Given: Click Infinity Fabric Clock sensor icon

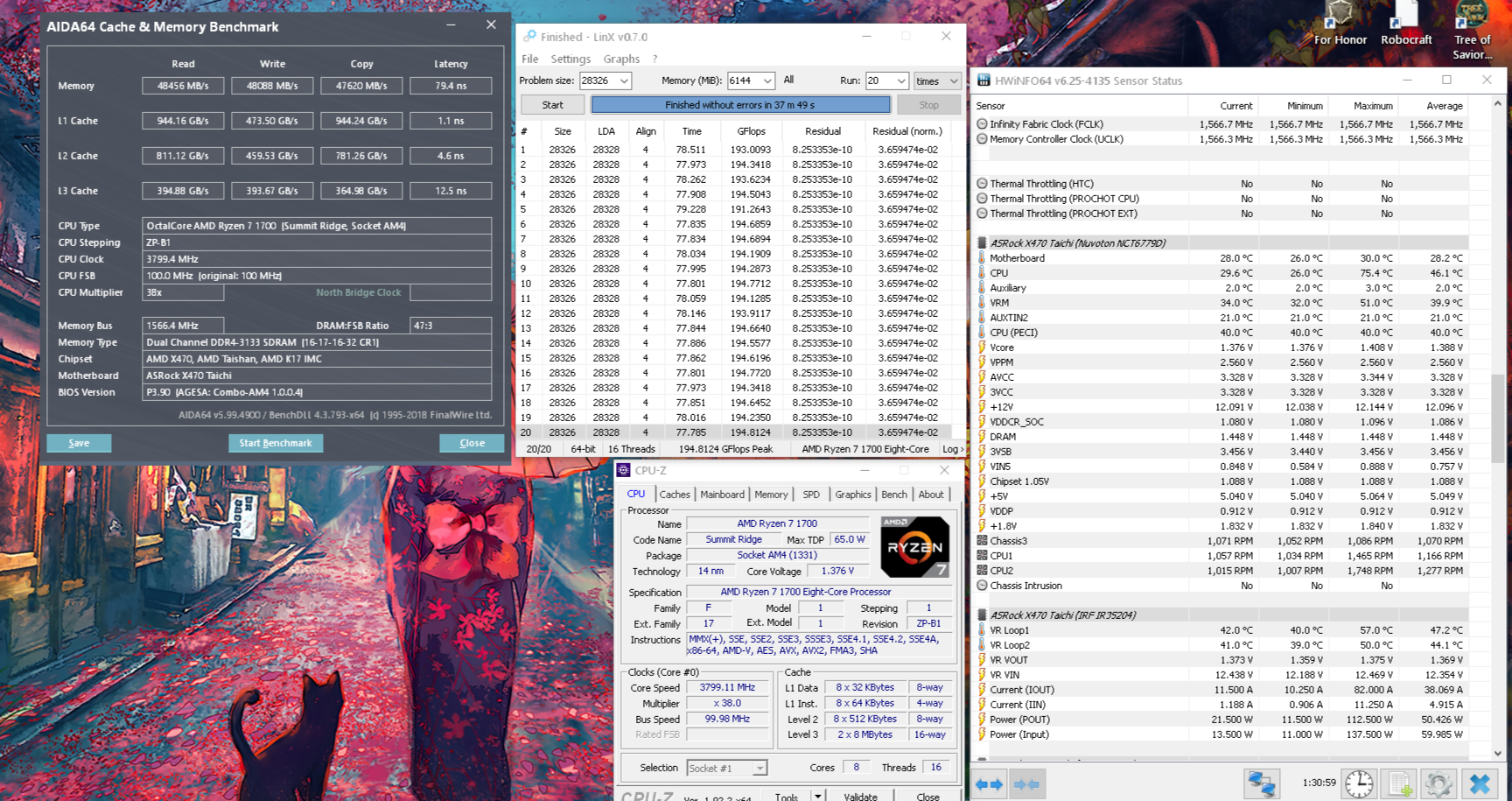Looking at the screenshot, I should click(982, 124).
